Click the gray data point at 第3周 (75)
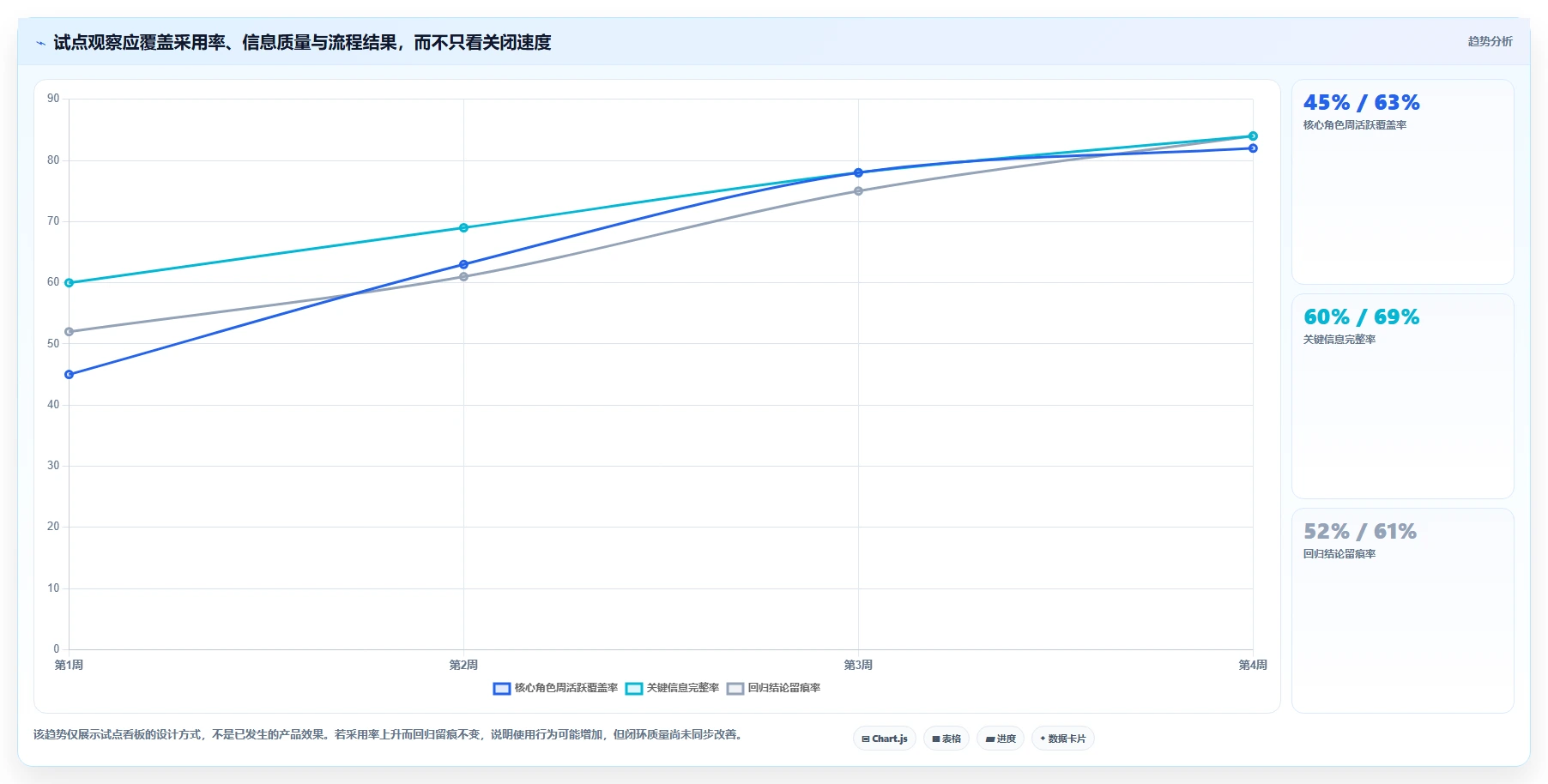This screenshot has height=784, width=1548. (858, 191)
